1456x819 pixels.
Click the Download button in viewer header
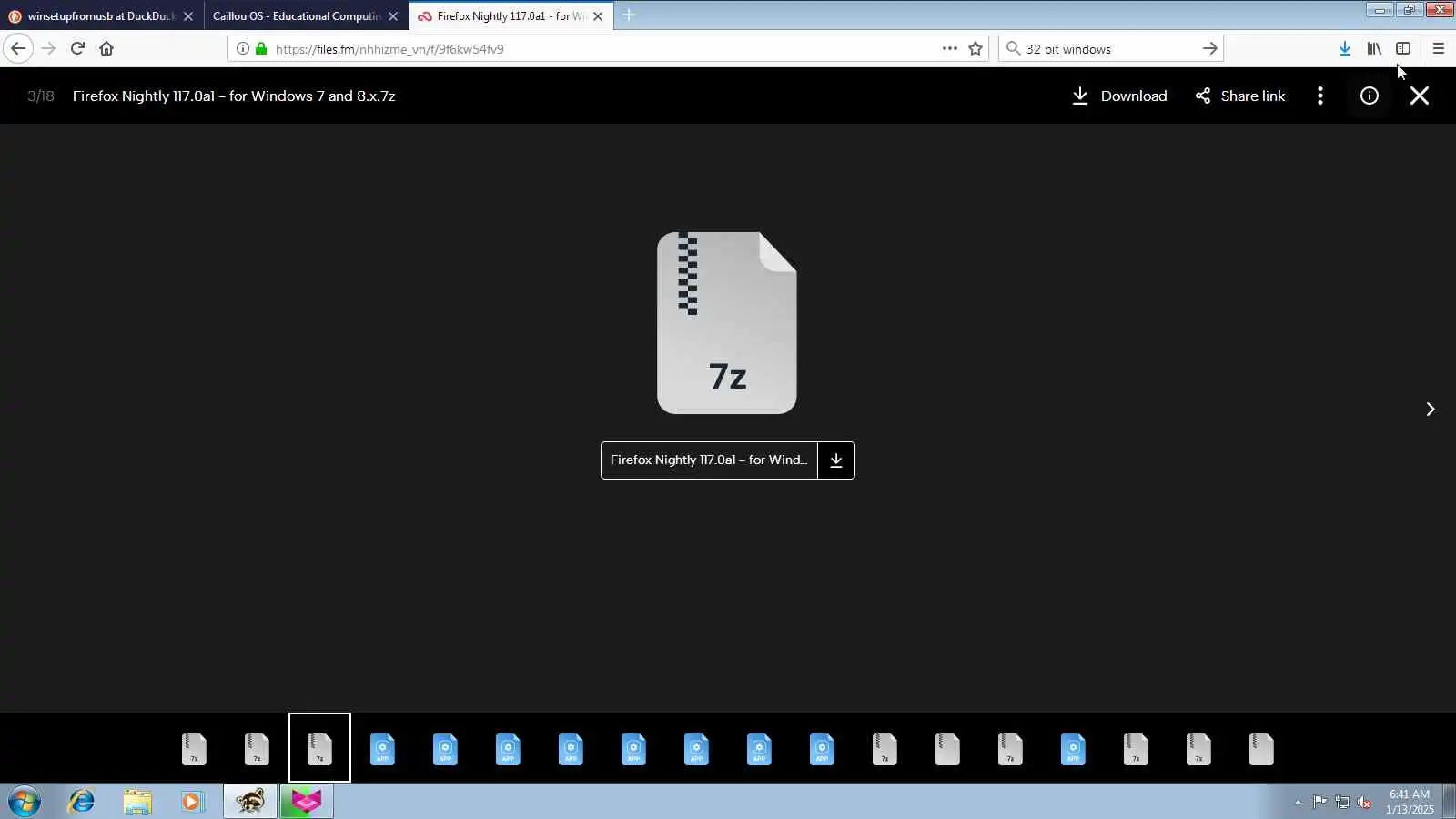tap(1119, 96)
